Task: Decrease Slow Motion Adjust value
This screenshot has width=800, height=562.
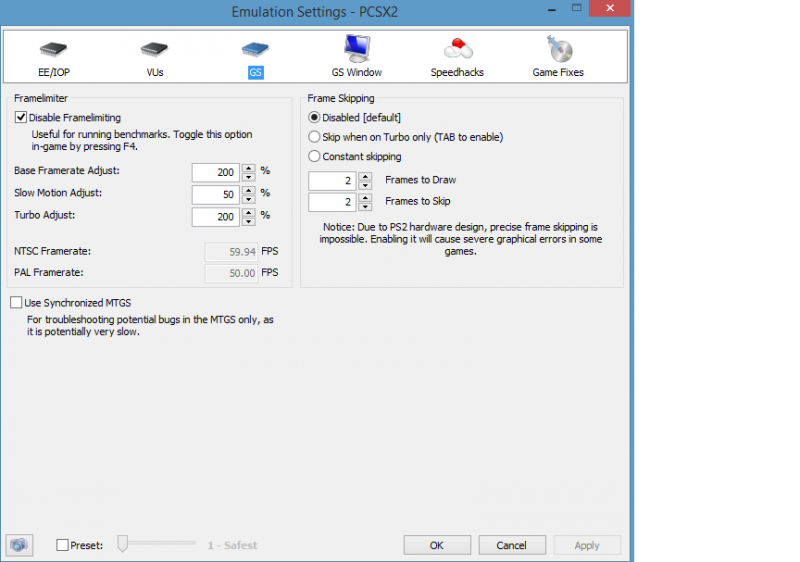Action: point(248,199)
